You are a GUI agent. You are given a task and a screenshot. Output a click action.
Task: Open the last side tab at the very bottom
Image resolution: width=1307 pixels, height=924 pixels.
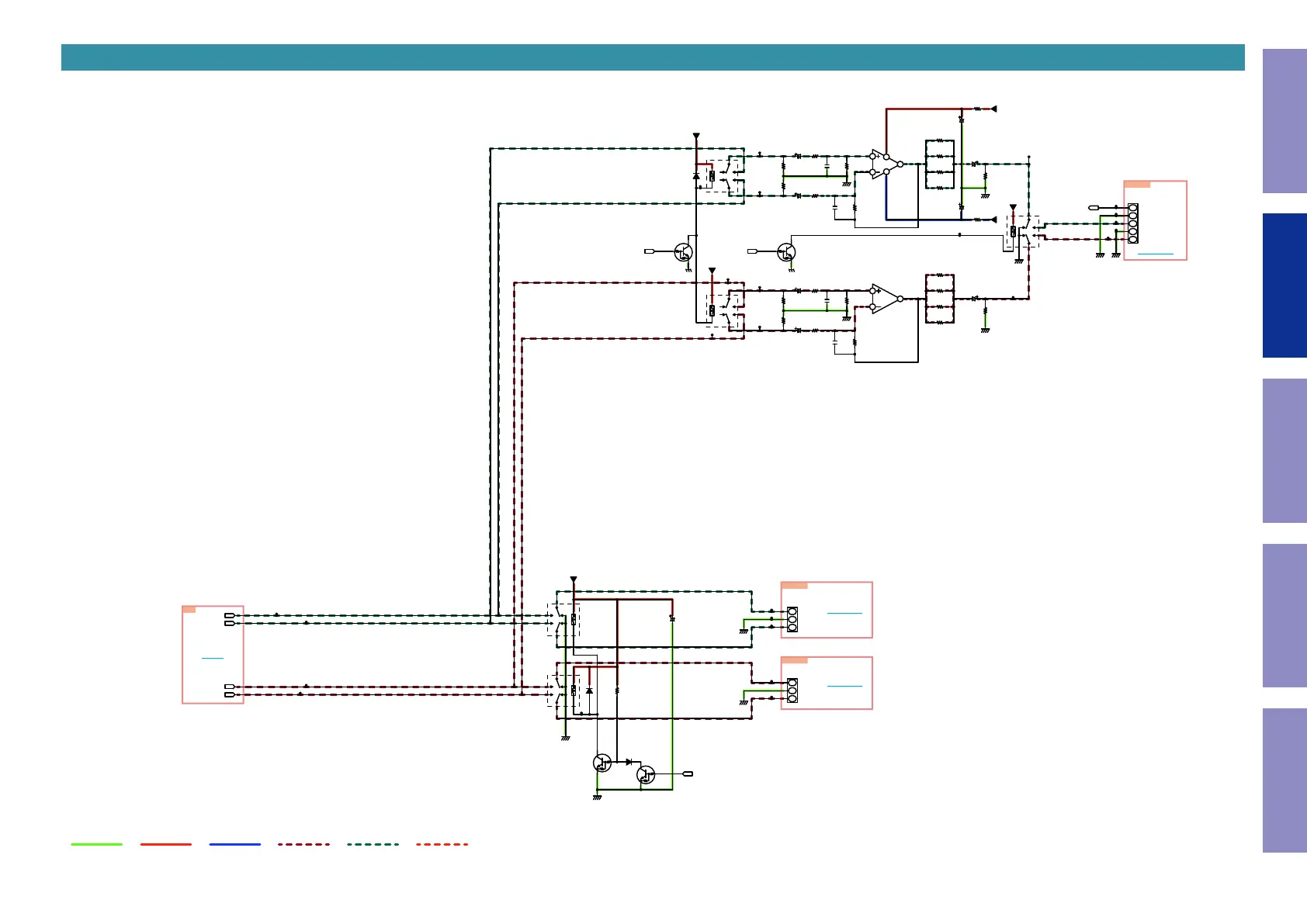click(x=1284, y=780)
